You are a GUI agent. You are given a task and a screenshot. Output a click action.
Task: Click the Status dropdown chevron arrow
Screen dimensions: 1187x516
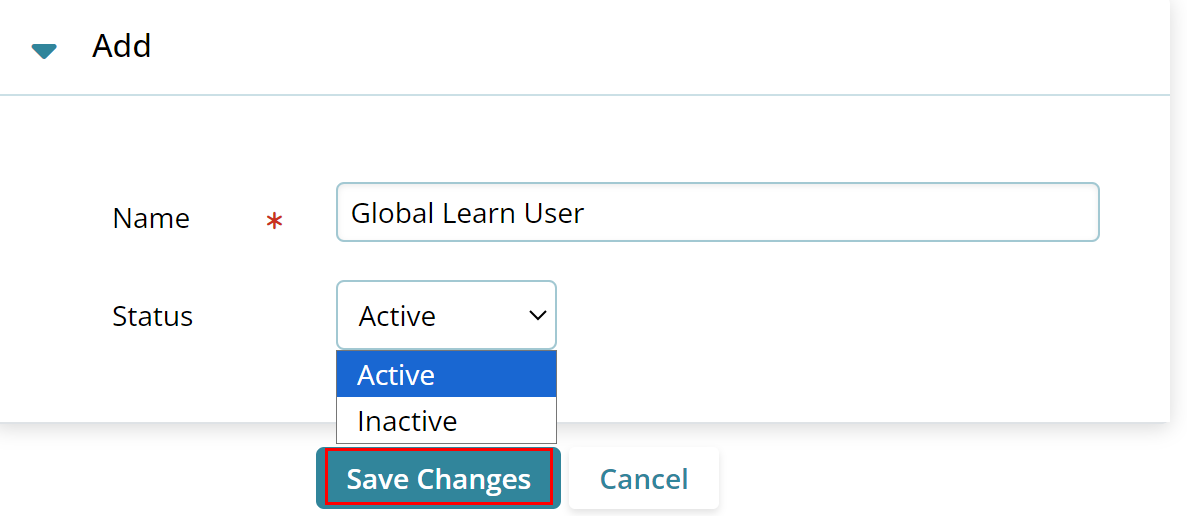[537, 316]
